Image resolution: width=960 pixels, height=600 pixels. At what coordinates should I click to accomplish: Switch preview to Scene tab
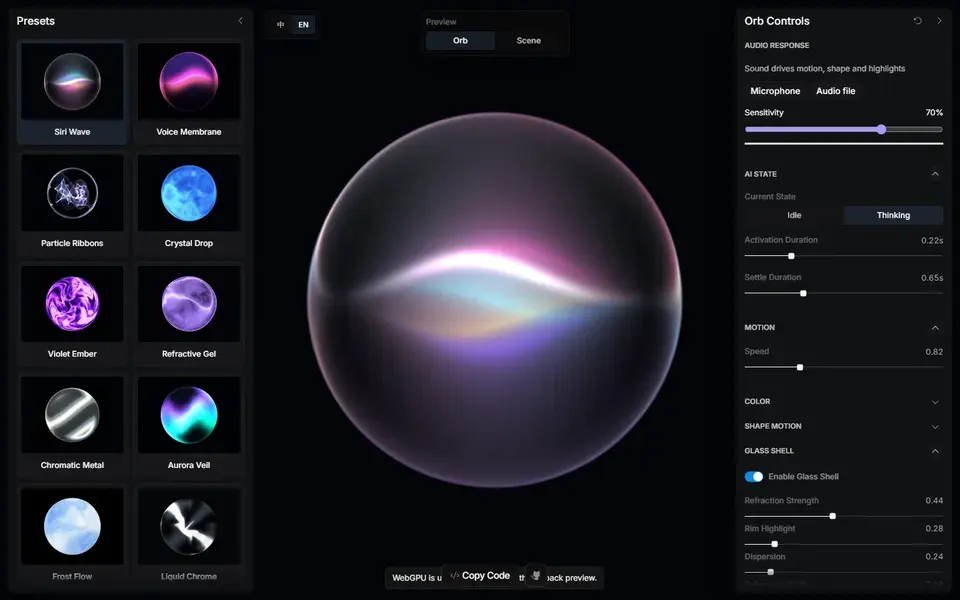[x=528, y=40]
